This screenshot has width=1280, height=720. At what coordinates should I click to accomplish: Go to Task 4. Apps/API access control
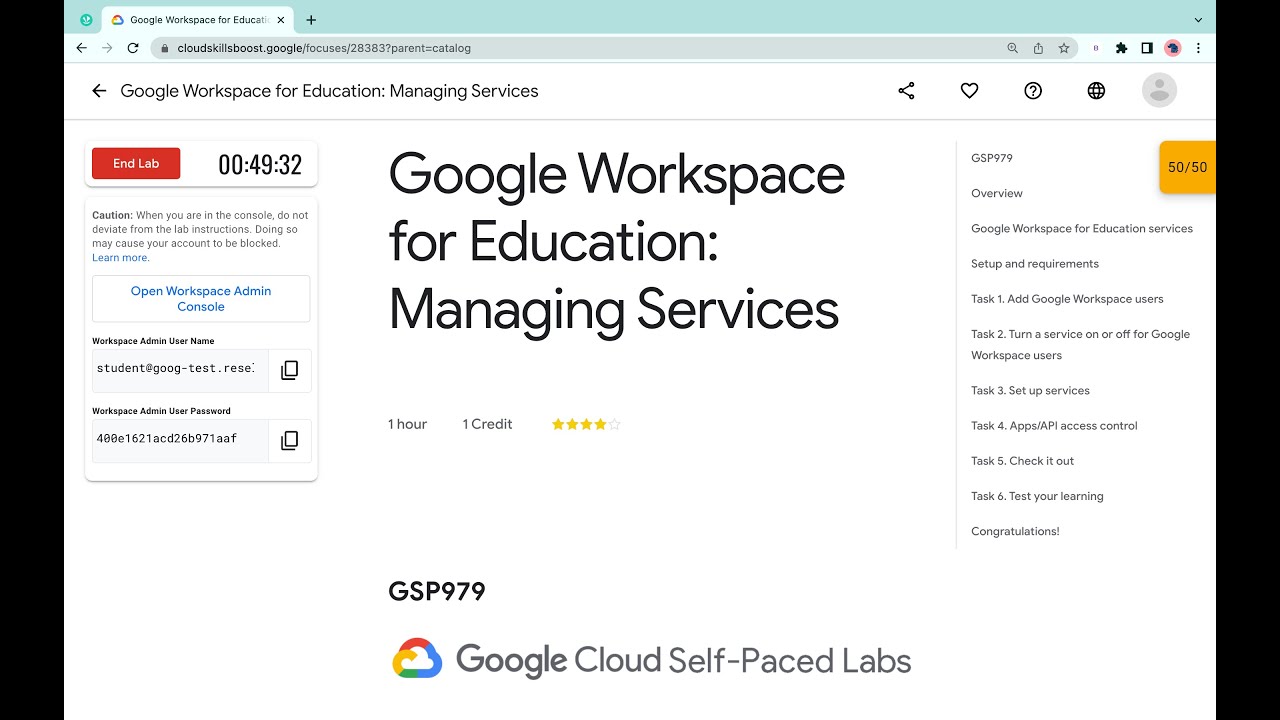(x=1054, y=425)
